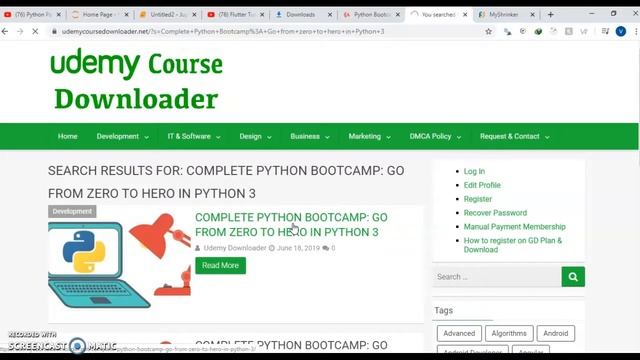Expand the Business menu
This screenshot has width=640, height=360.
coord(310,136)
